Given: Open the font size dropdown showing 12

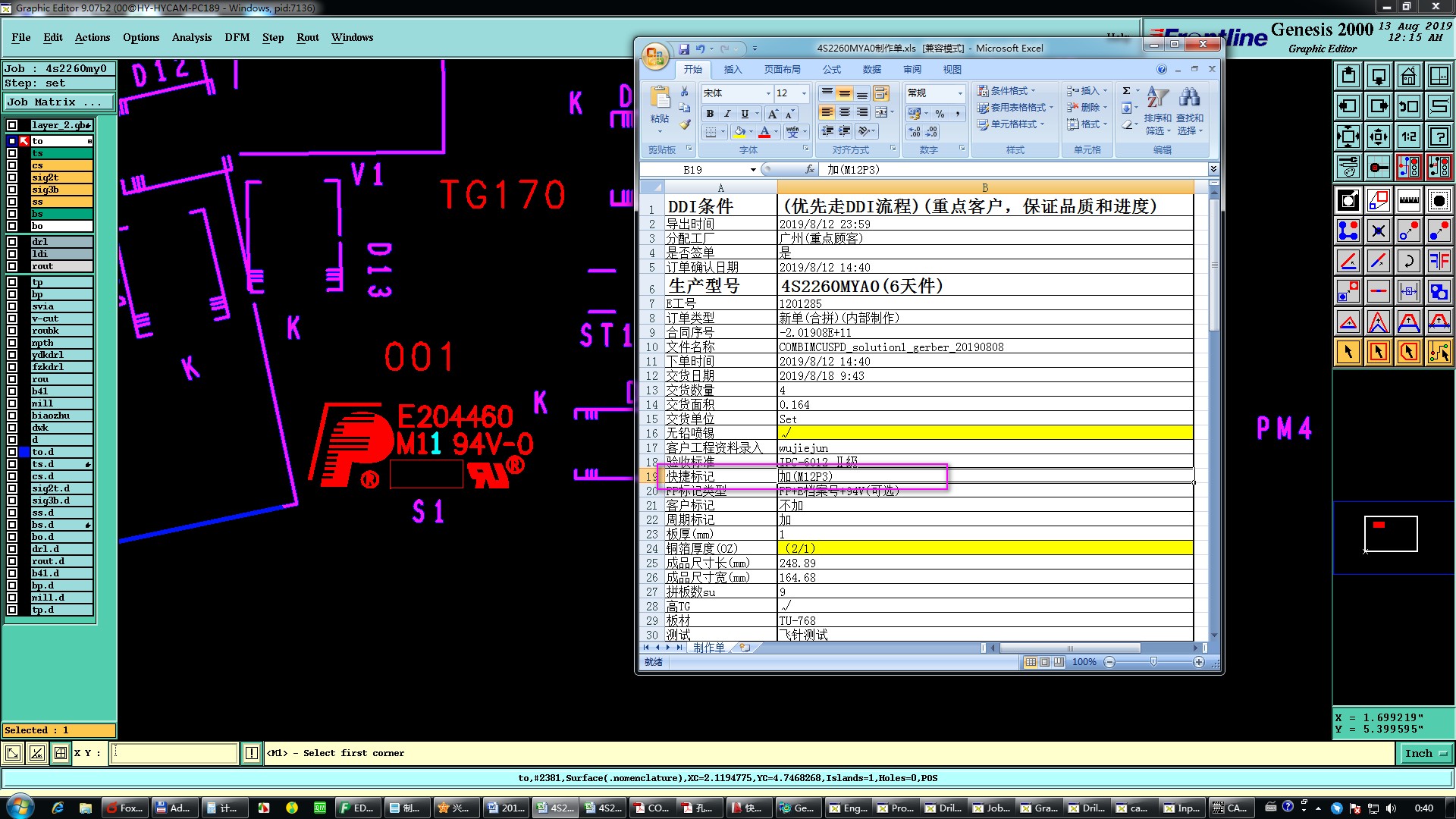Looking at the screenshot, I should coord(804,93).
